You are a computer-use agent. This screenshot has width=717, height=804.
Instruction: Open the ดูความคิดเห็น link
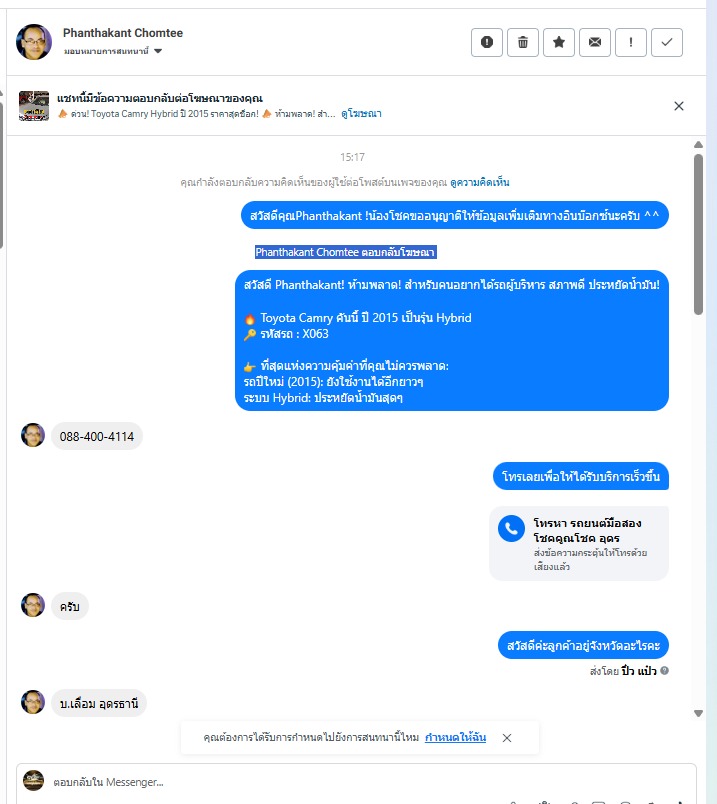(480, 183)
